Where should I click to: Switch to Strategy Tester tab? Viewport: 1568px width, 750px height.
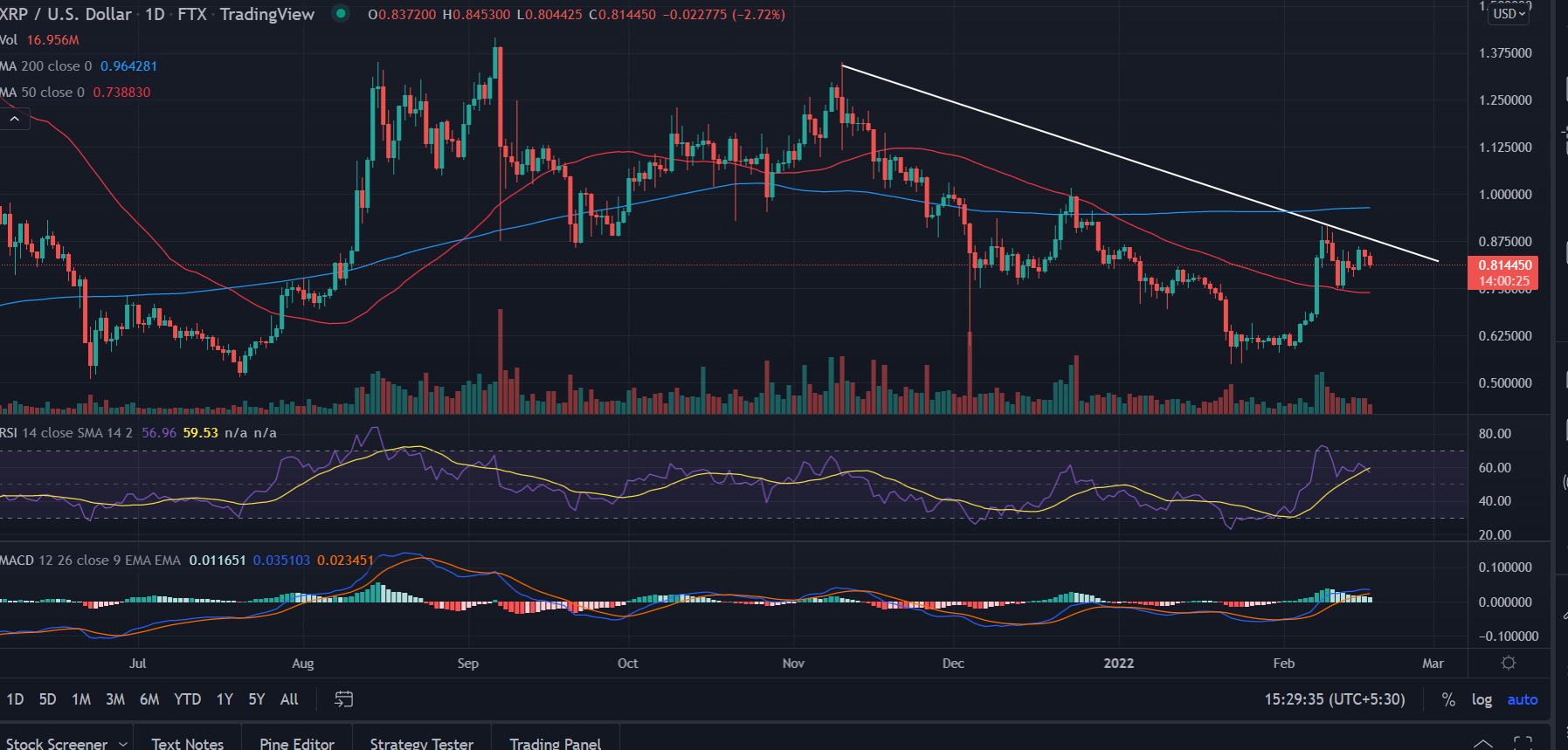click(421, 743)
